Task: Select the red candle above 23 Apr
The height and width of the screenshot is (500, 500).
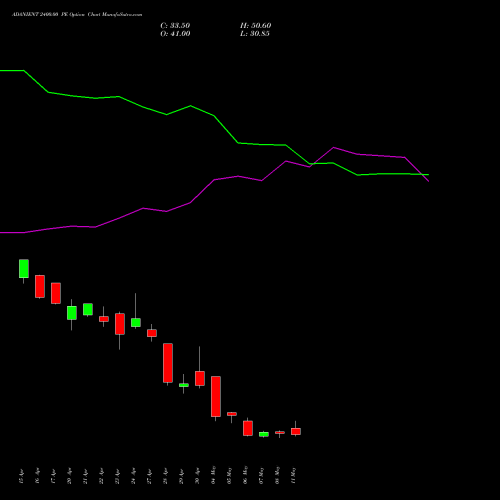Action: click(x=120, y=324)
